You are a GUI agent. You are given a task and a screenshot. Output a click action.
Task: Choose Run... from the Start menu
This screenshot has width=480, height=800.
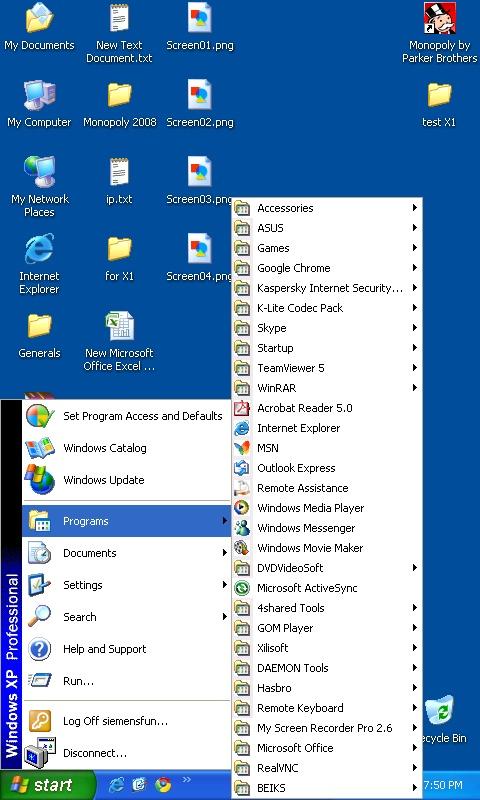click(x=127, y=681)
